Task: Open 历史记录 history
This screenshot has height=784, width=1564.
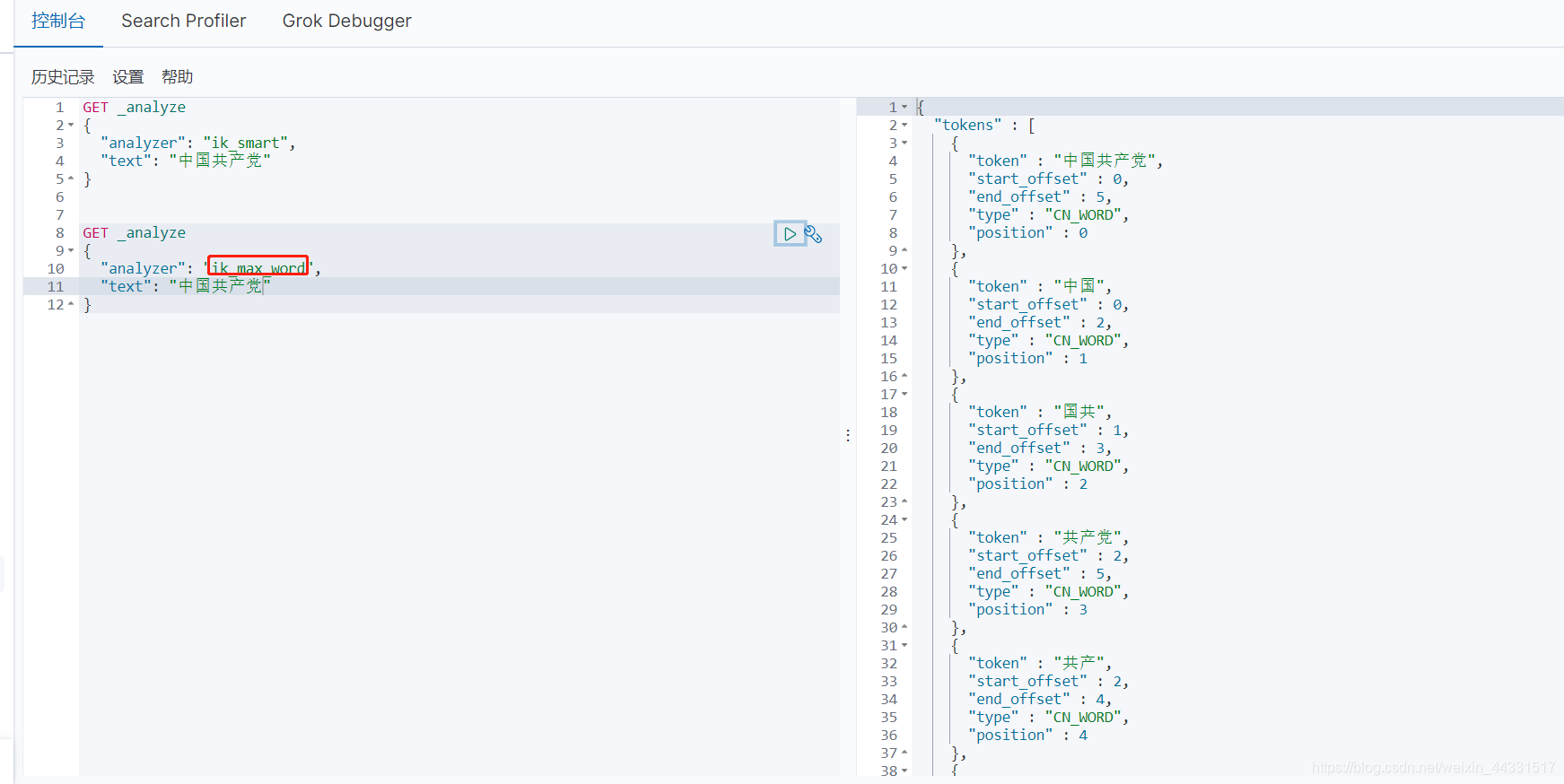Action: [63, 77]
